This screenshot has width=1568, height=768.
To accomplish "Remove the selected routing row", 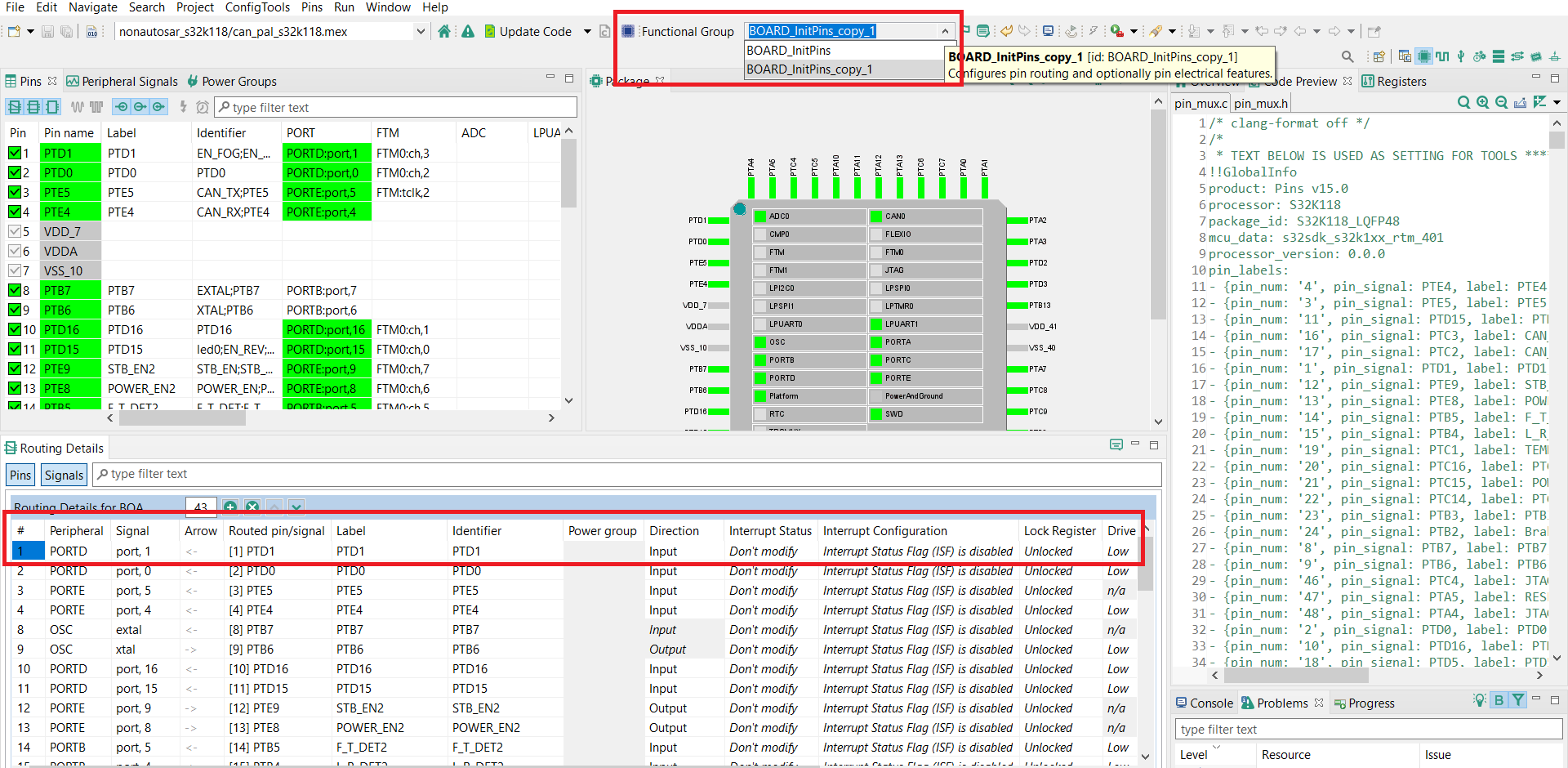I will pyautogui.click(x=252, y=507).
